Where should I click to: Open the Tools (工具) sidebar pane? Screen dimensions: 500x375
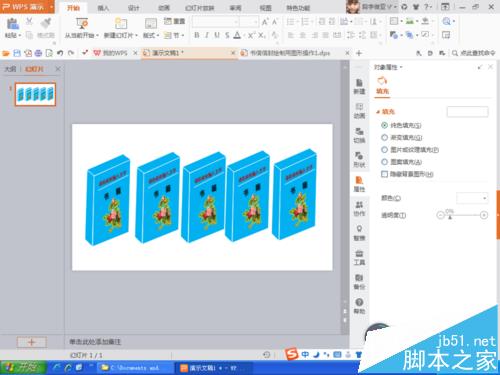pos(359,257)
